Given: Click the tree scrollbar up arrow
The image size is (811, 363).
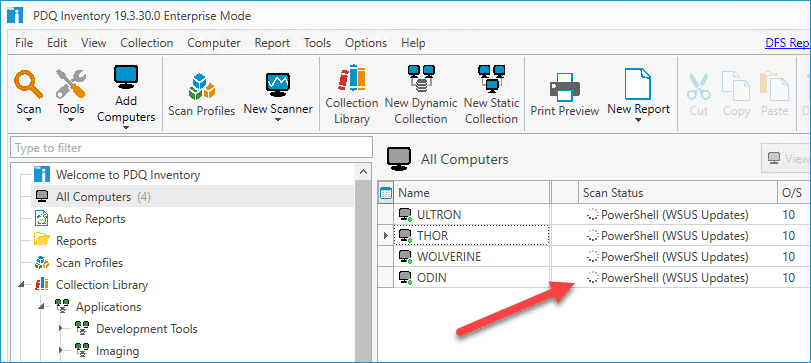Looking at the screenshot, I should tap(363, 172).
